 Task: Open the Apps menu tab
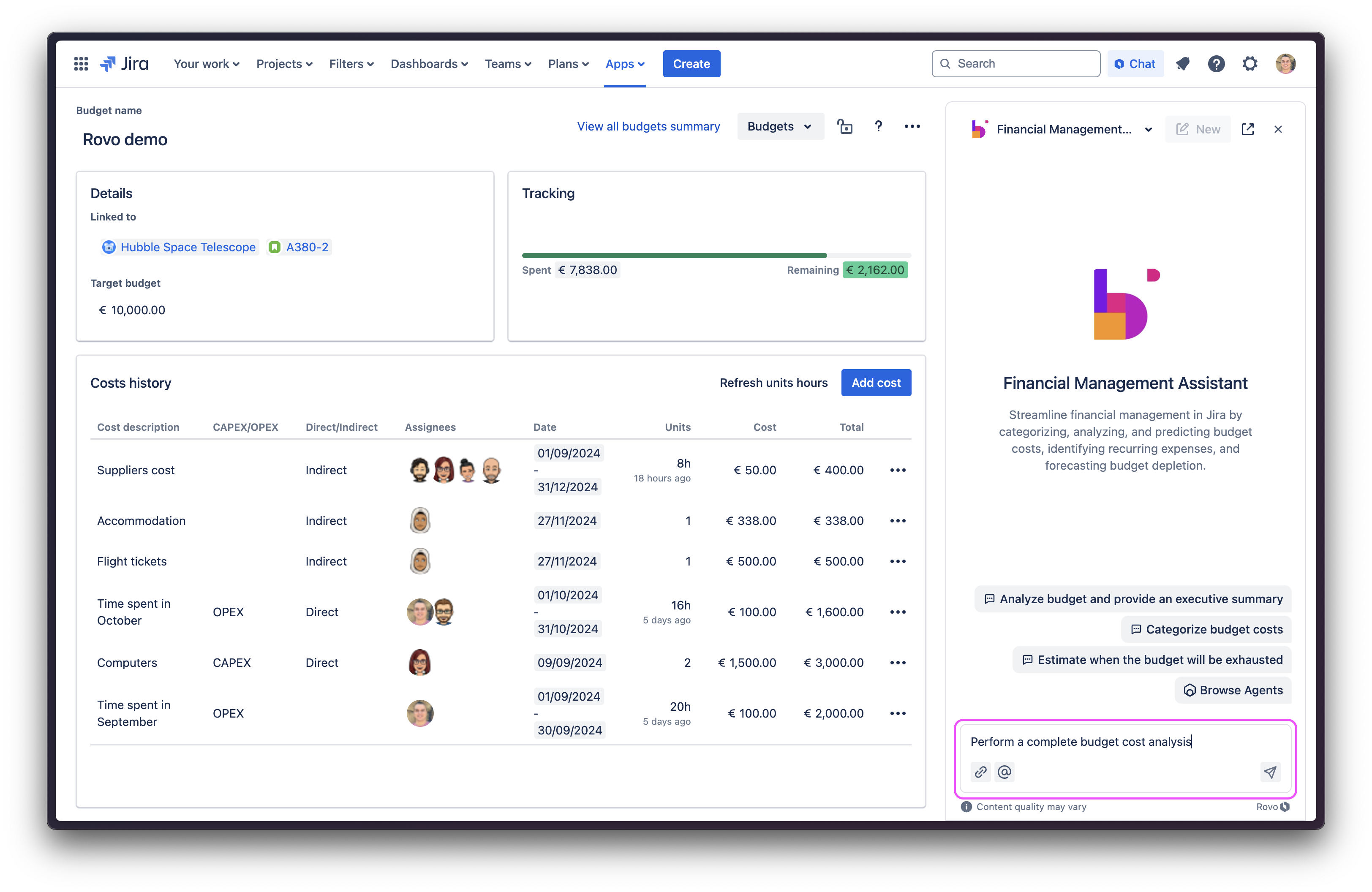(x=624, y=64)
